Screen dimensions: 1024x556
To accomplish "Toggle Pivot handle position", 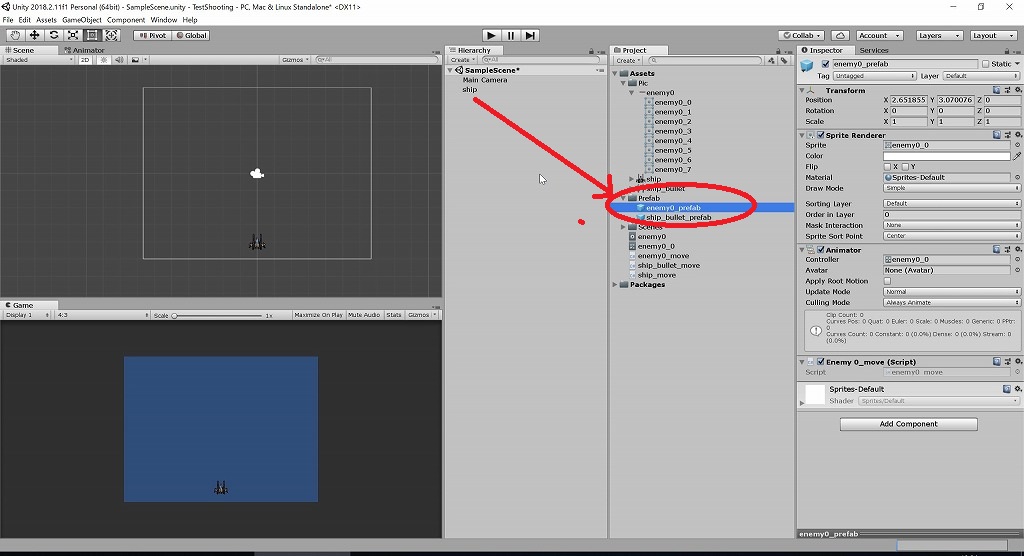I will (152, 35).
